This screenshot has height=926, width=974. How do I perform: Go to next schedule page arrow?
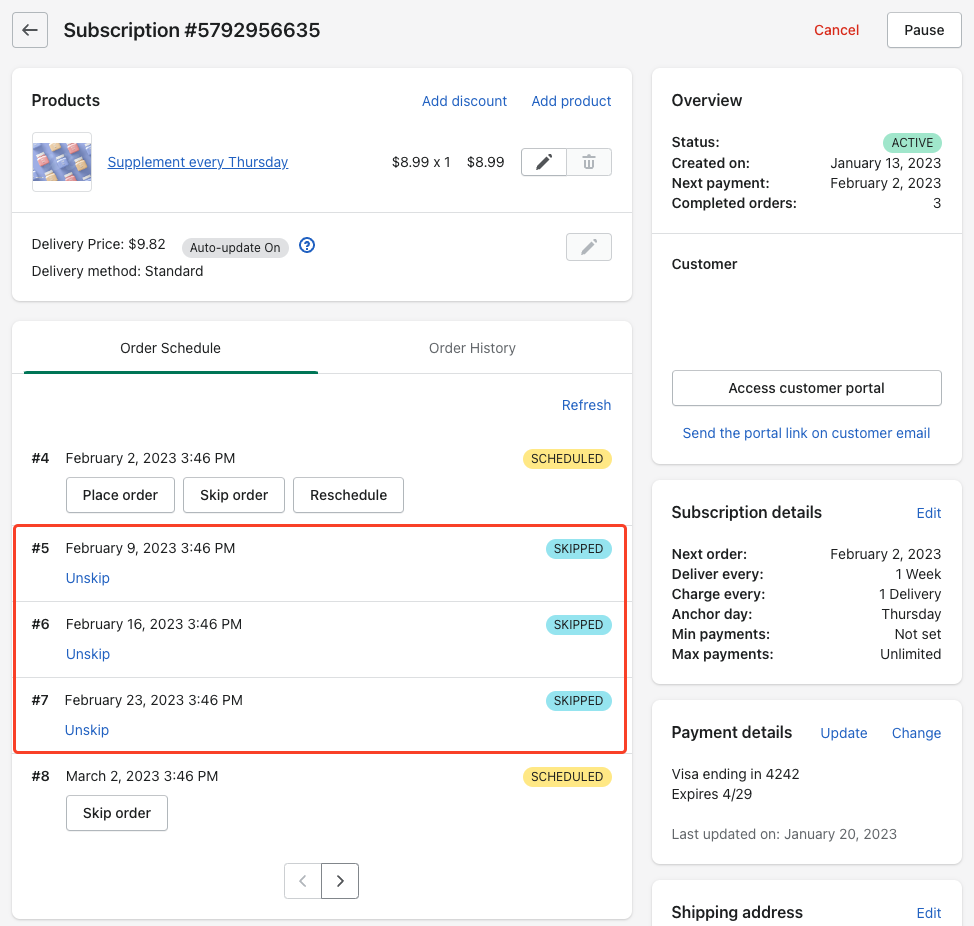tap(340, 881)
